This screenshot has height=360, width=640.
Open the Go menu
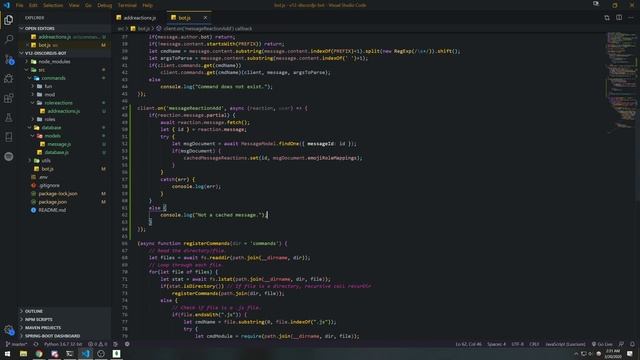tap(88, 5)
